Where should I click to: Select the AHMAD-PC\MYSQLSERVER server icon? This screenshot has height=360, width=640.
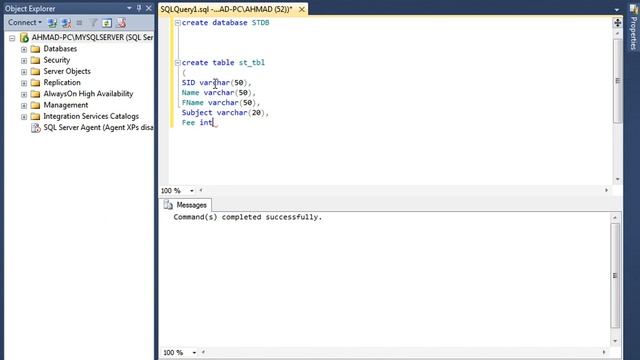tap(24, 38)
